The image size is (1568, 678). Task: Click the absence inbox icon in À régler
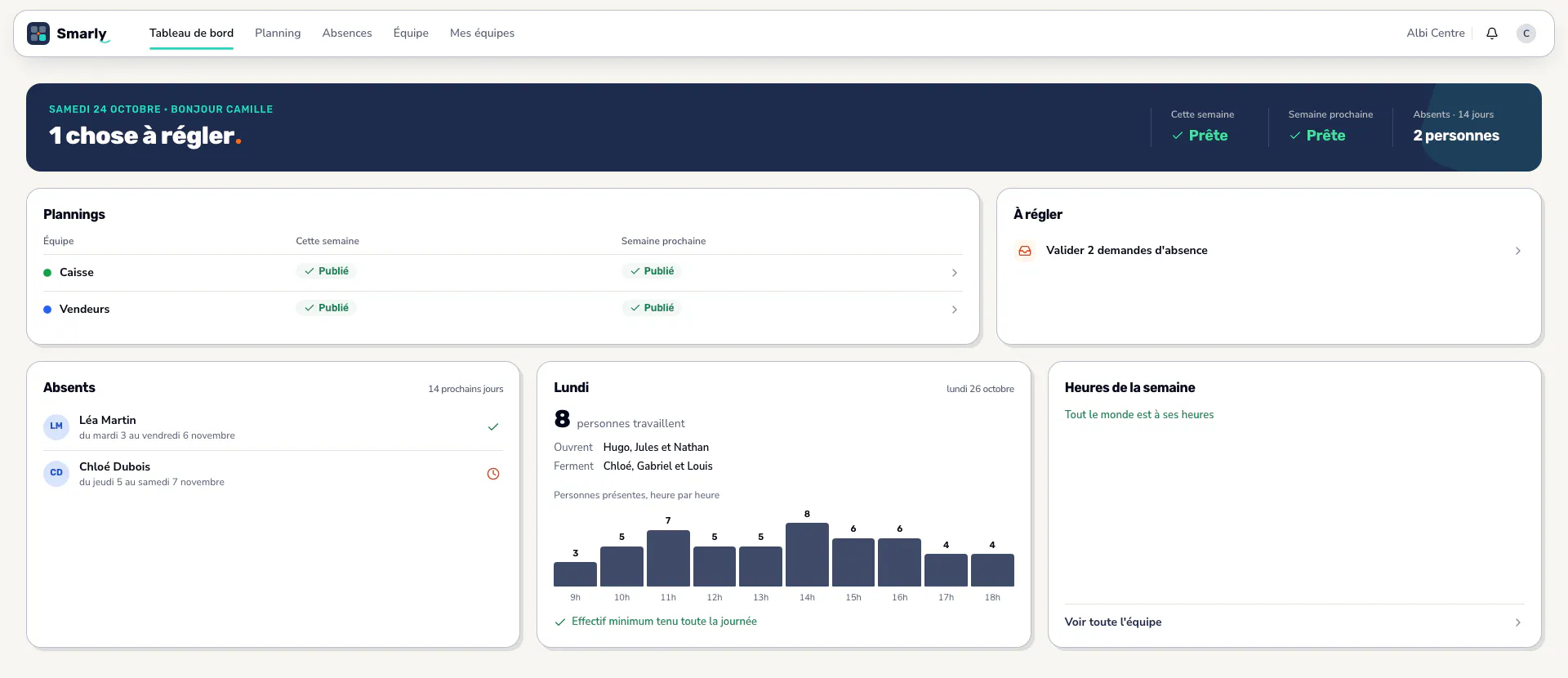click(1025, 251)
